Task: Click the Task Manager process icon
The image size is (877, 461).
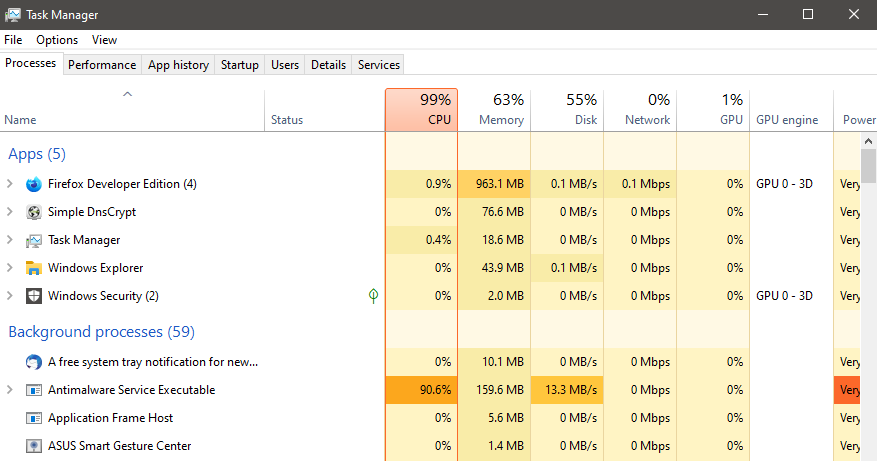Action: tap(33, 240)
